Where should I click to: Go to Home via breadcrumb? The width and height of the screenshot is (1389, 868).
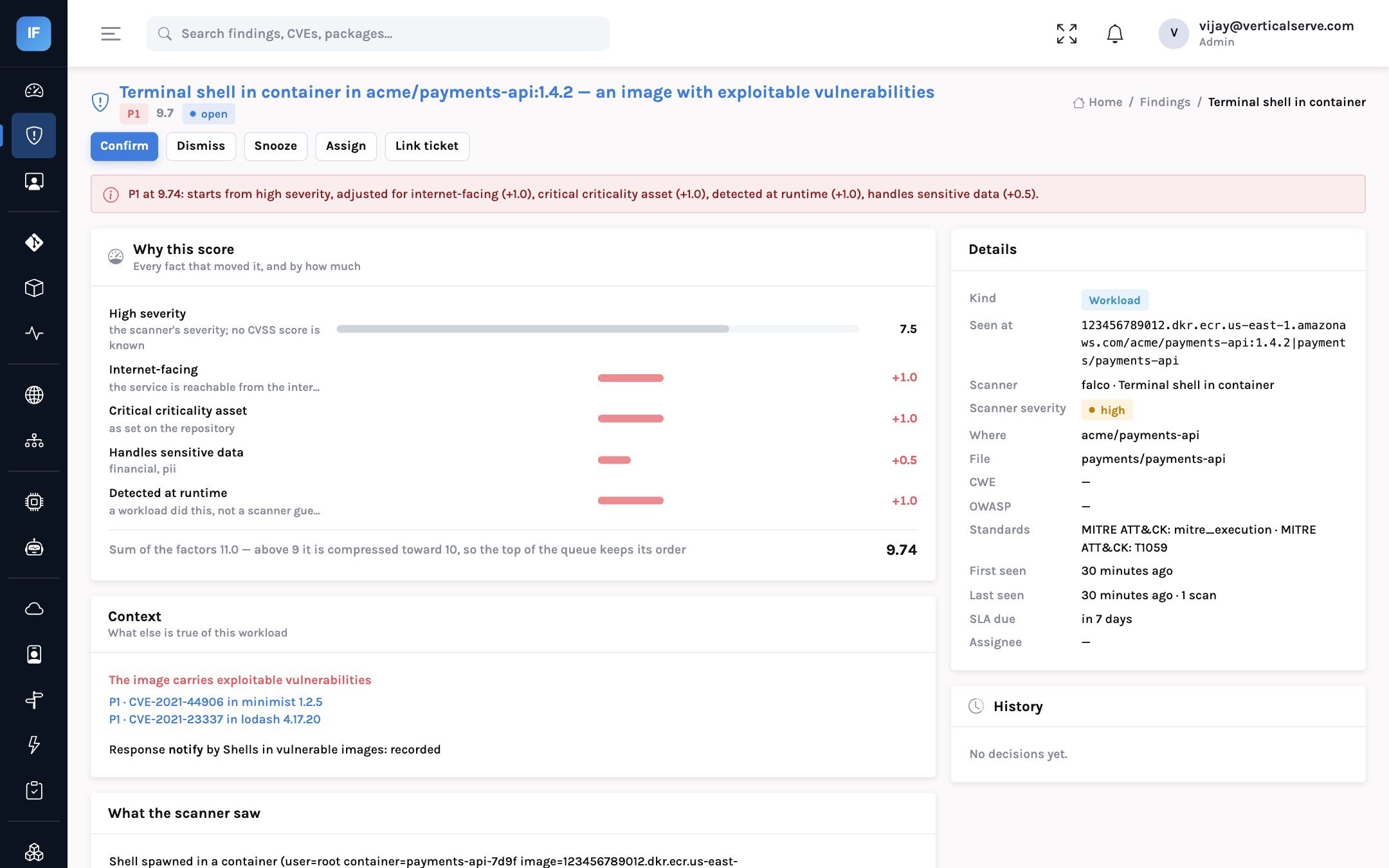click(x=1105, y=102)
